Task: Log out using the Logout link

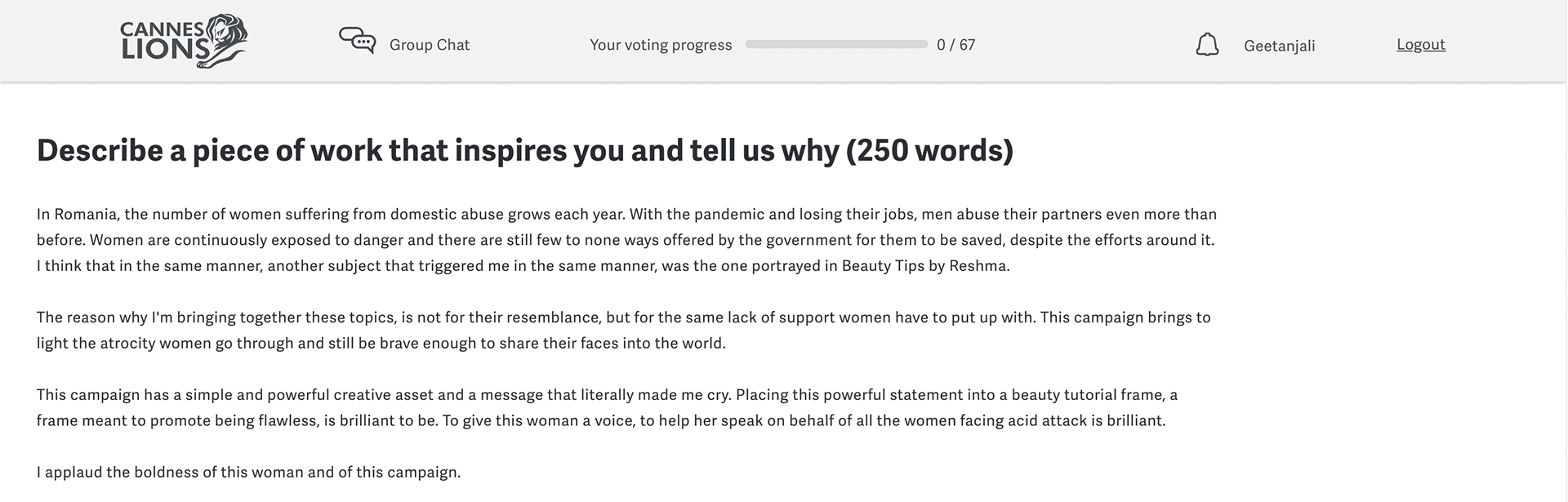Action: point(1420,44)
